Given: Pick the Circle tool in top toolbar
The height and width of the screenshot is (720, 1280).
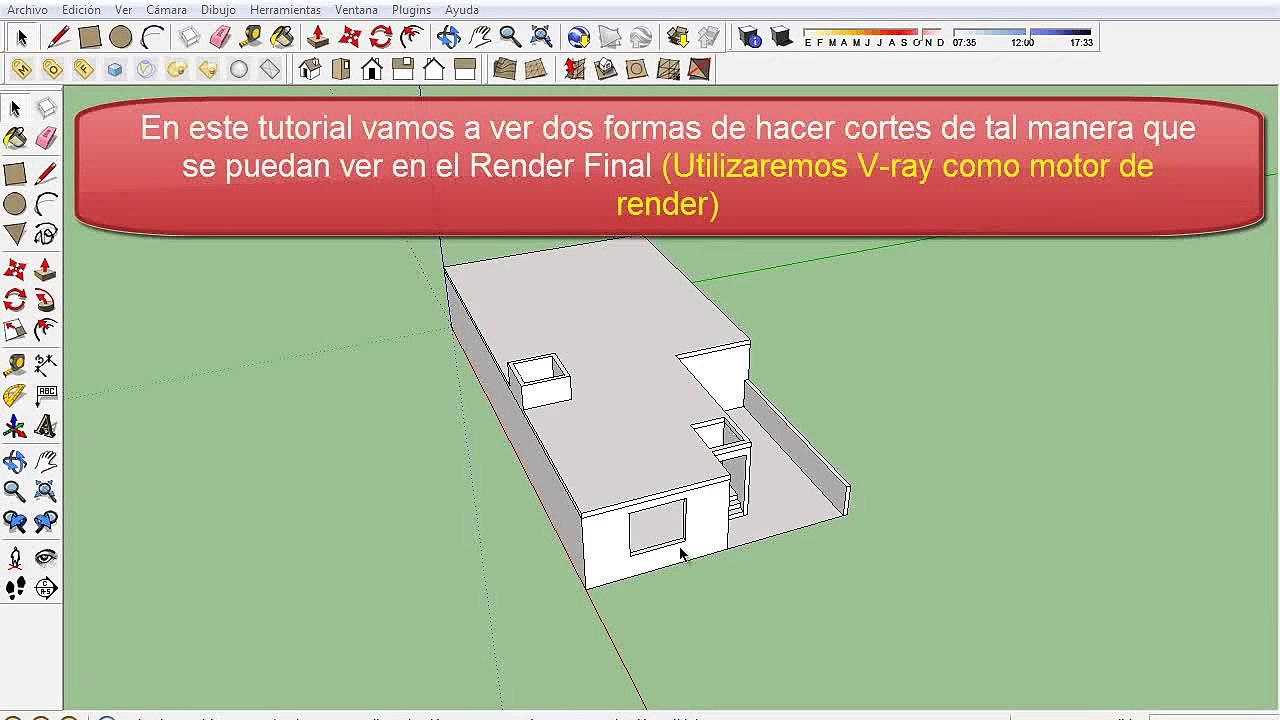Looking at the screenshot, I should pyautogui.click(x=120, y=38).
